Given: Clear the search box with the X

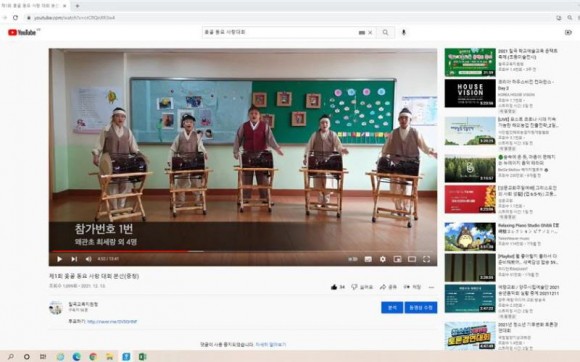Looking at the screenshot, I should (x=370, y=33).
